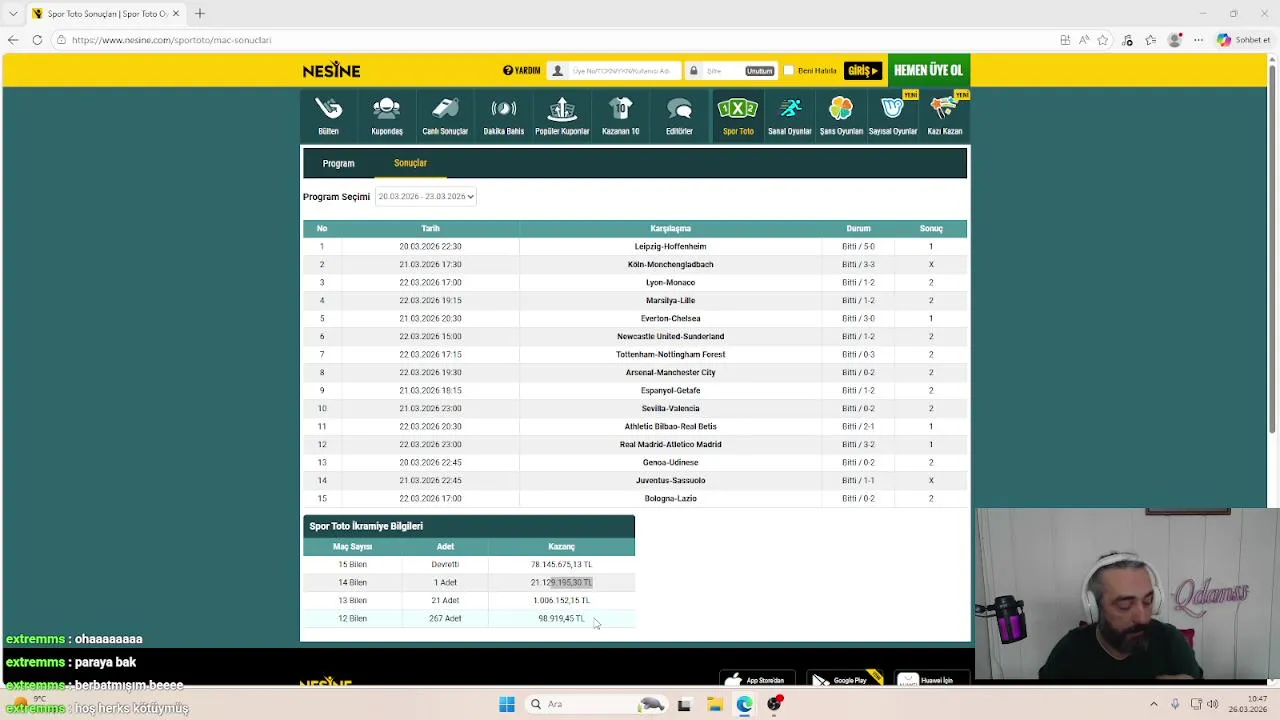Image resolution: width=1280 pixels, height=720 pixels.
Task: Click the Giriş login button
Action: point(862,71)
